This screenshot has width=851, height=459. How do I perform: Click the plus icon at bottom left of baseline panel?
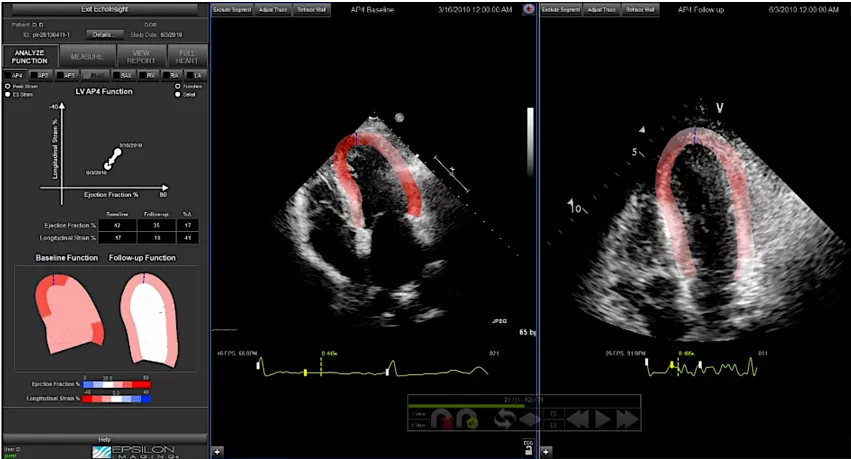pyautogui.click(x=218, y=451)
